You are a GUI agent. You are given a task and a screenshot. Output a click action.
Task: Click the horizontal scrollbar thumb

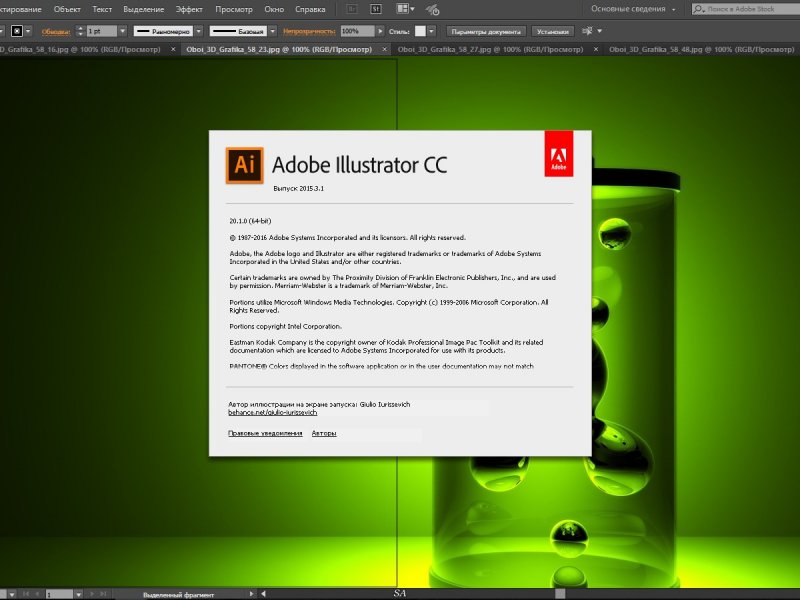(560, 594)
